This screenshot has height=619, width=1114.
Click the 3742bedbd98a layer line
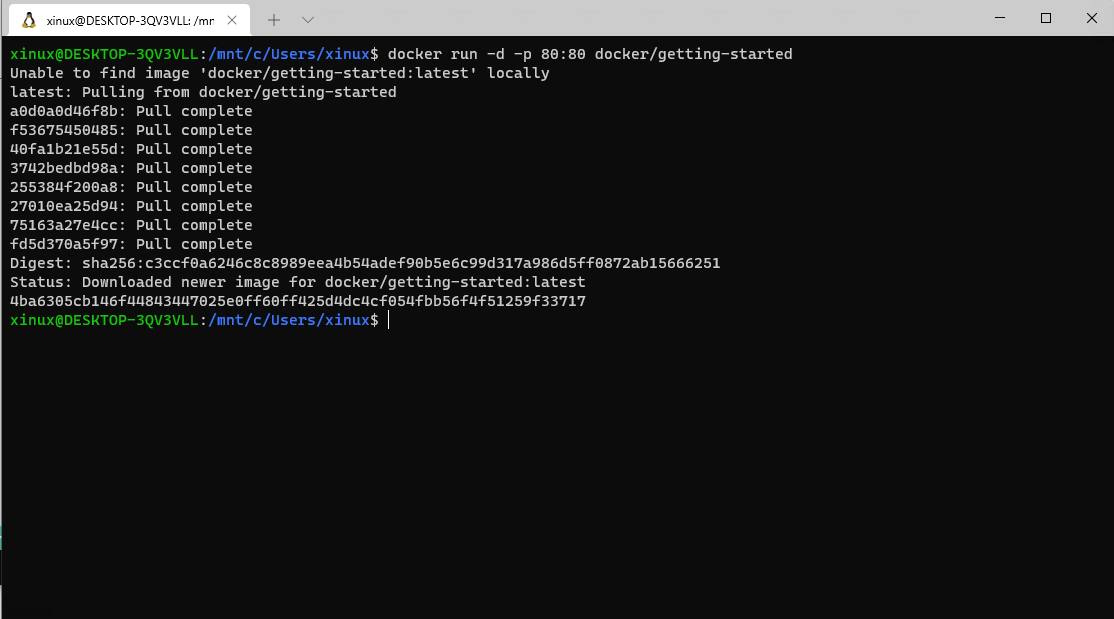point(131,168)
